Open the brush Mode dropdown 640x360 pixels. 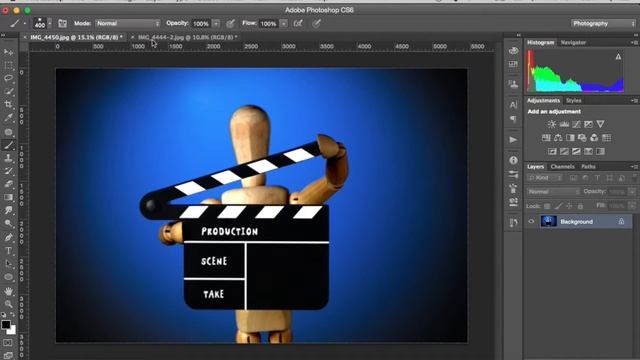point(128,24)
